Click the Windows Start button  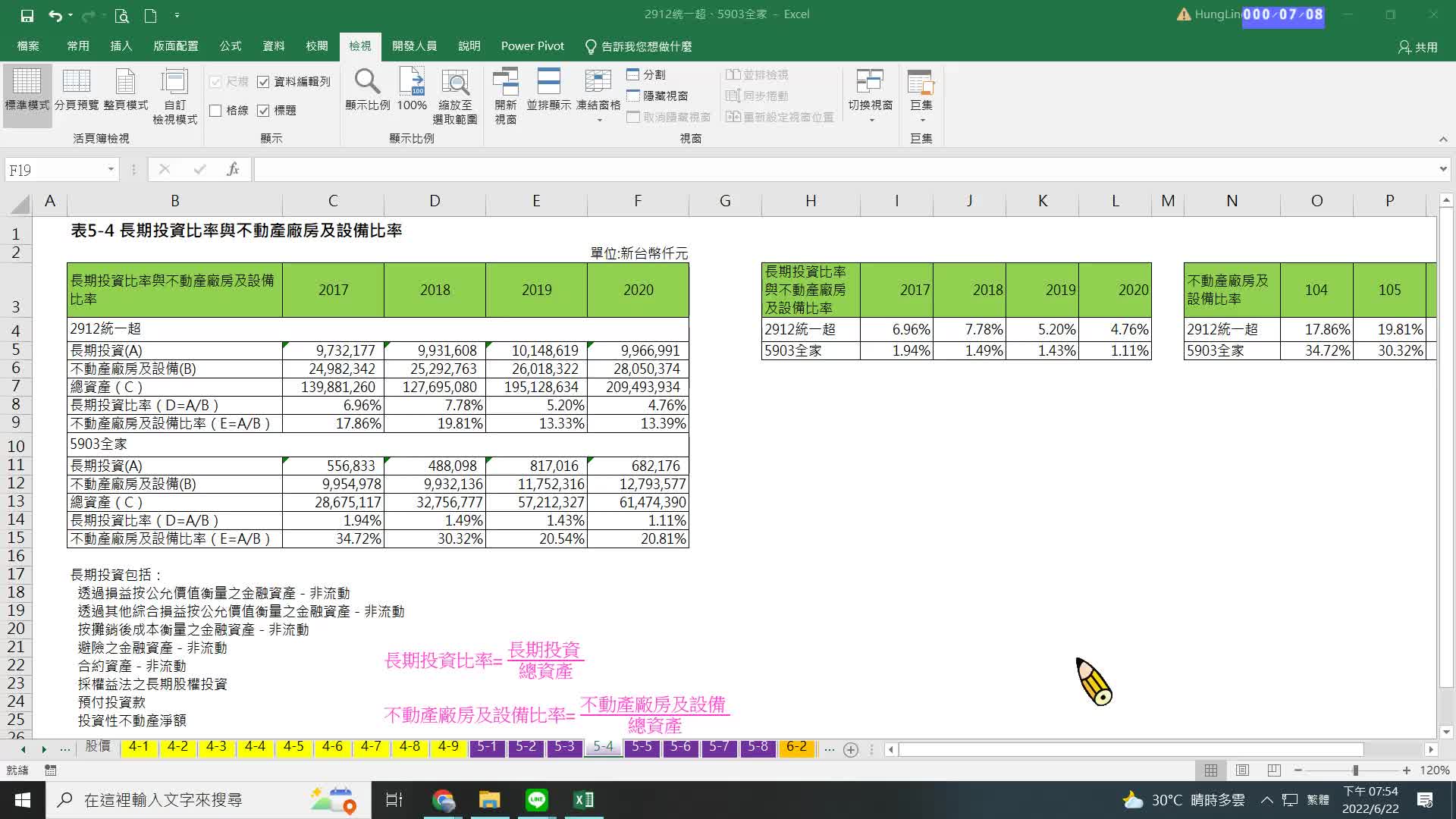23,800
